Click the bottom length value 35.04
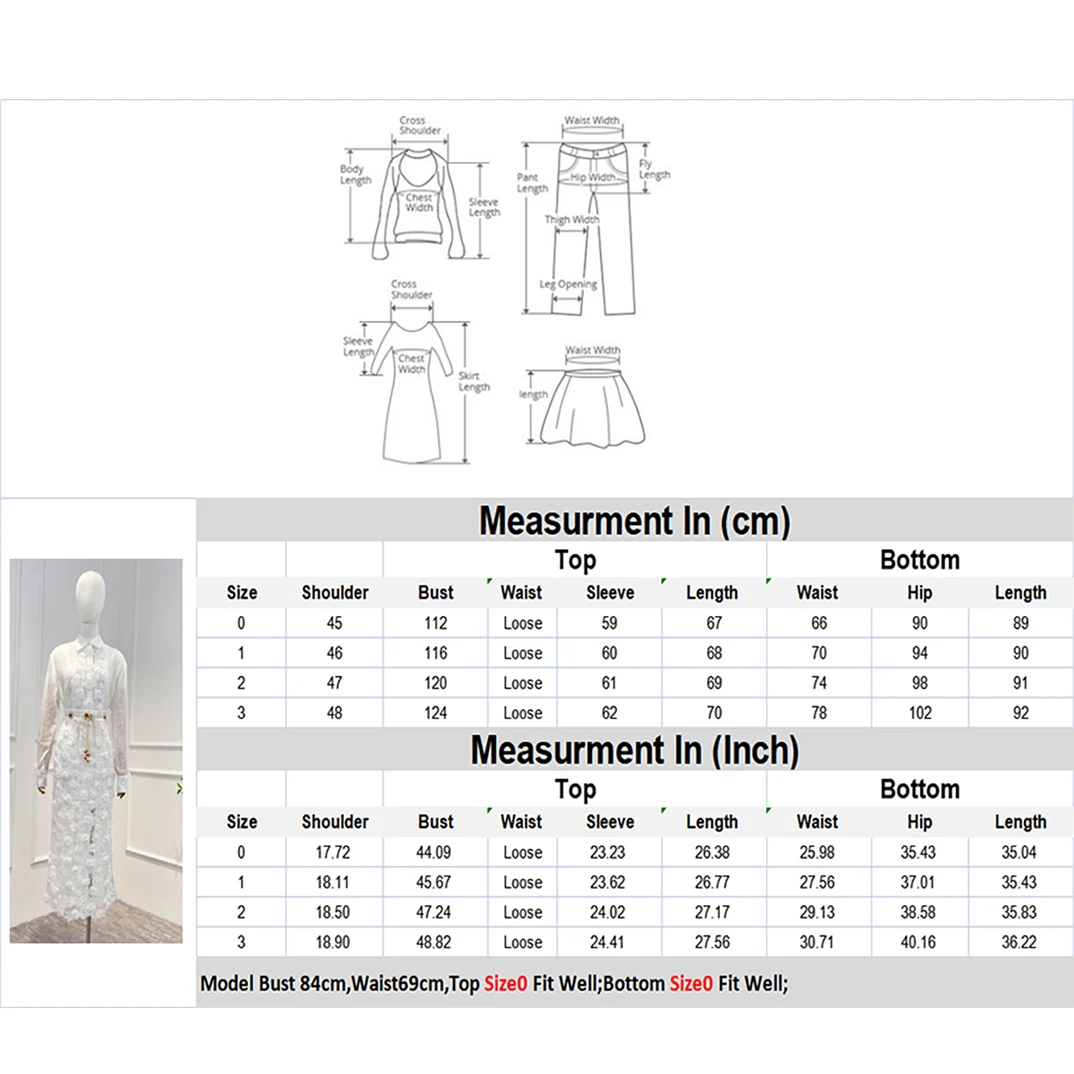This screenshot has width=1074, height=1074. pyautogui.click(x=1019, y=853)
